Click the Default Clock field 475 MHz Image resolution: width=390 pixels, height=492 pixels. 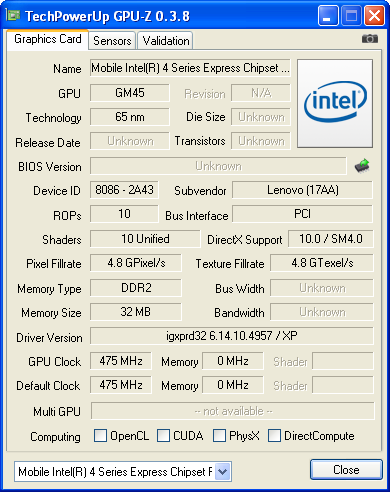click(121, 385)
